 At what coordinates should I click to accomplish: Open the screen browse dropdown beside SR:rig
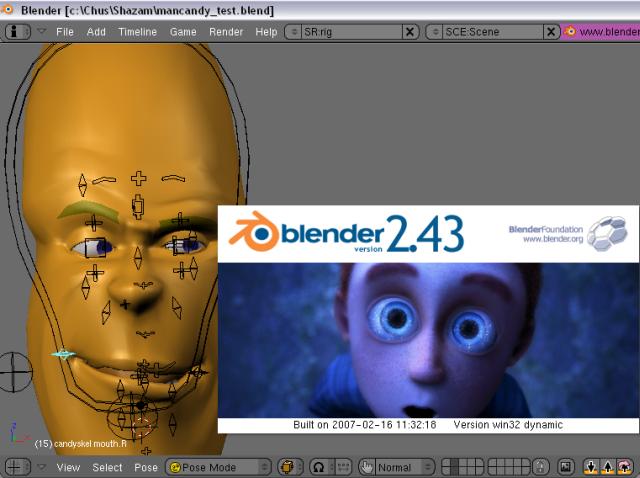[293, 32]
